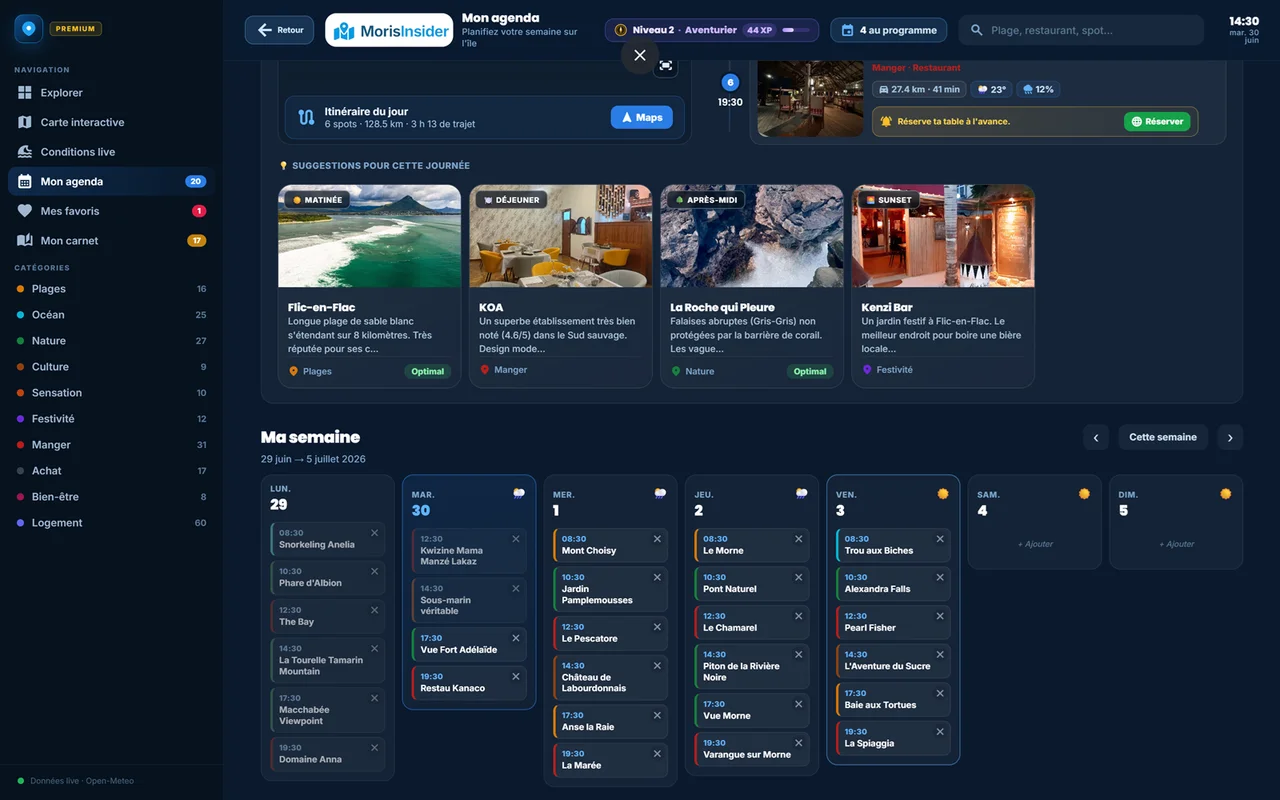Remove Mont Choisy from Wednesday schedule
This screenshot has height=800, width=1280.
657,539
